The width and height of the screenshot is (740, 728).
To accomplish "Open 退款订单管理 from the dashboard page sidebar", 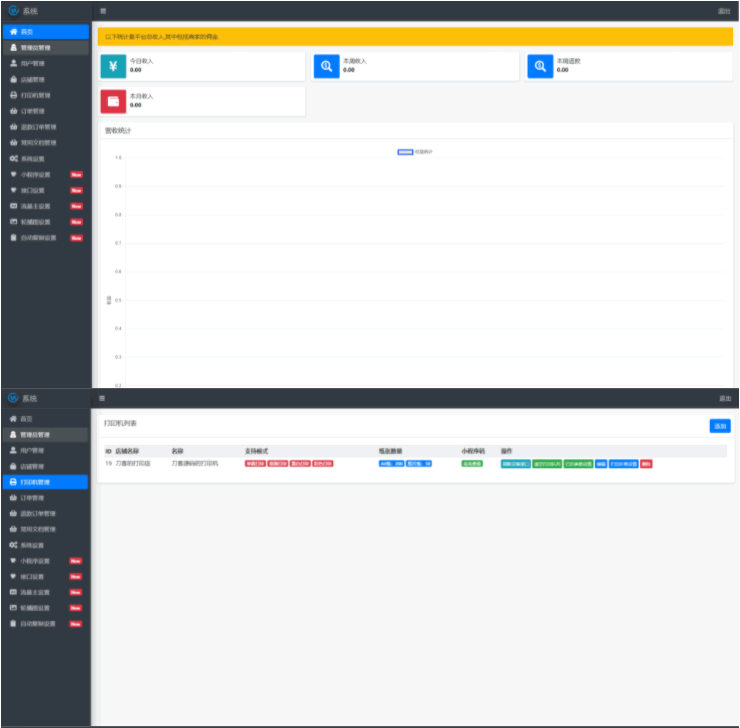I will pos(38,127).
